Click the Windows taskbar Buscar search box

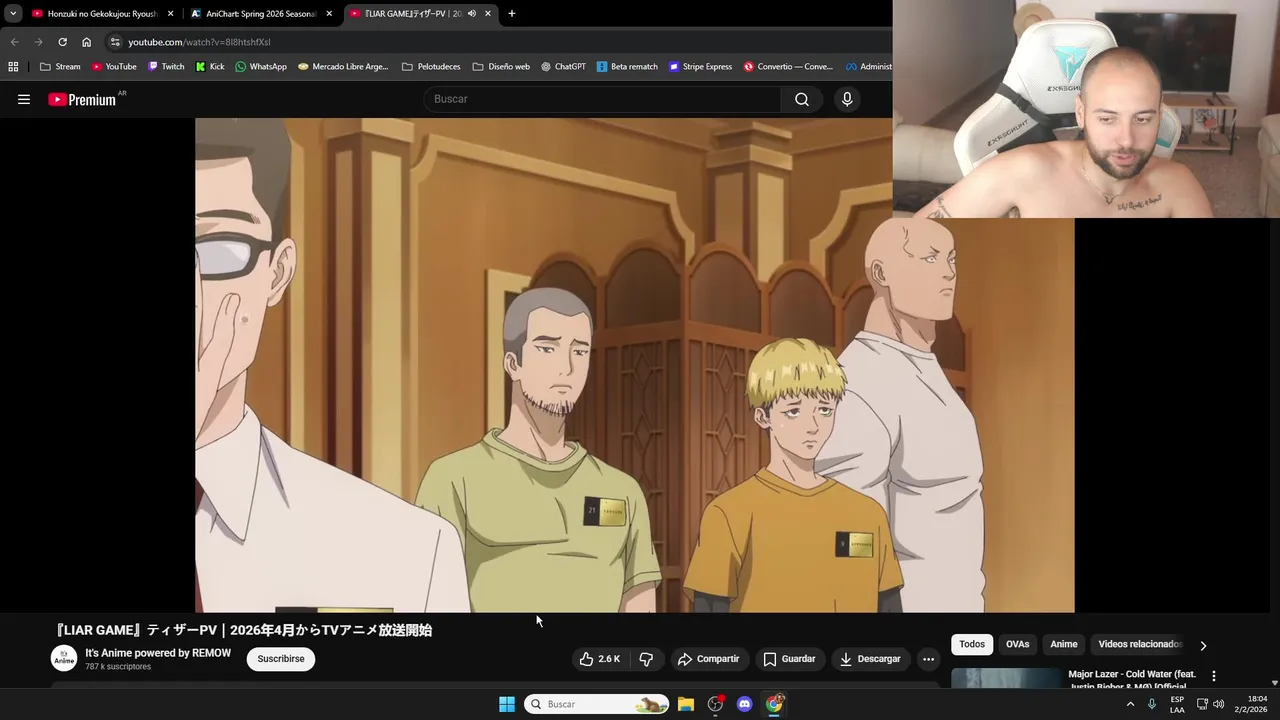[x=597, y=704]
